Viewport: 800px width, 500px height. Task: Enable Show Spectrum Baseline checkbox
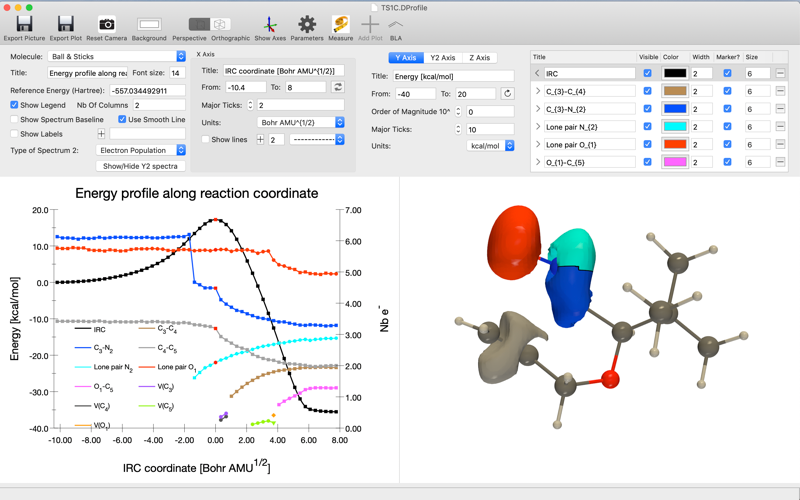14,119
